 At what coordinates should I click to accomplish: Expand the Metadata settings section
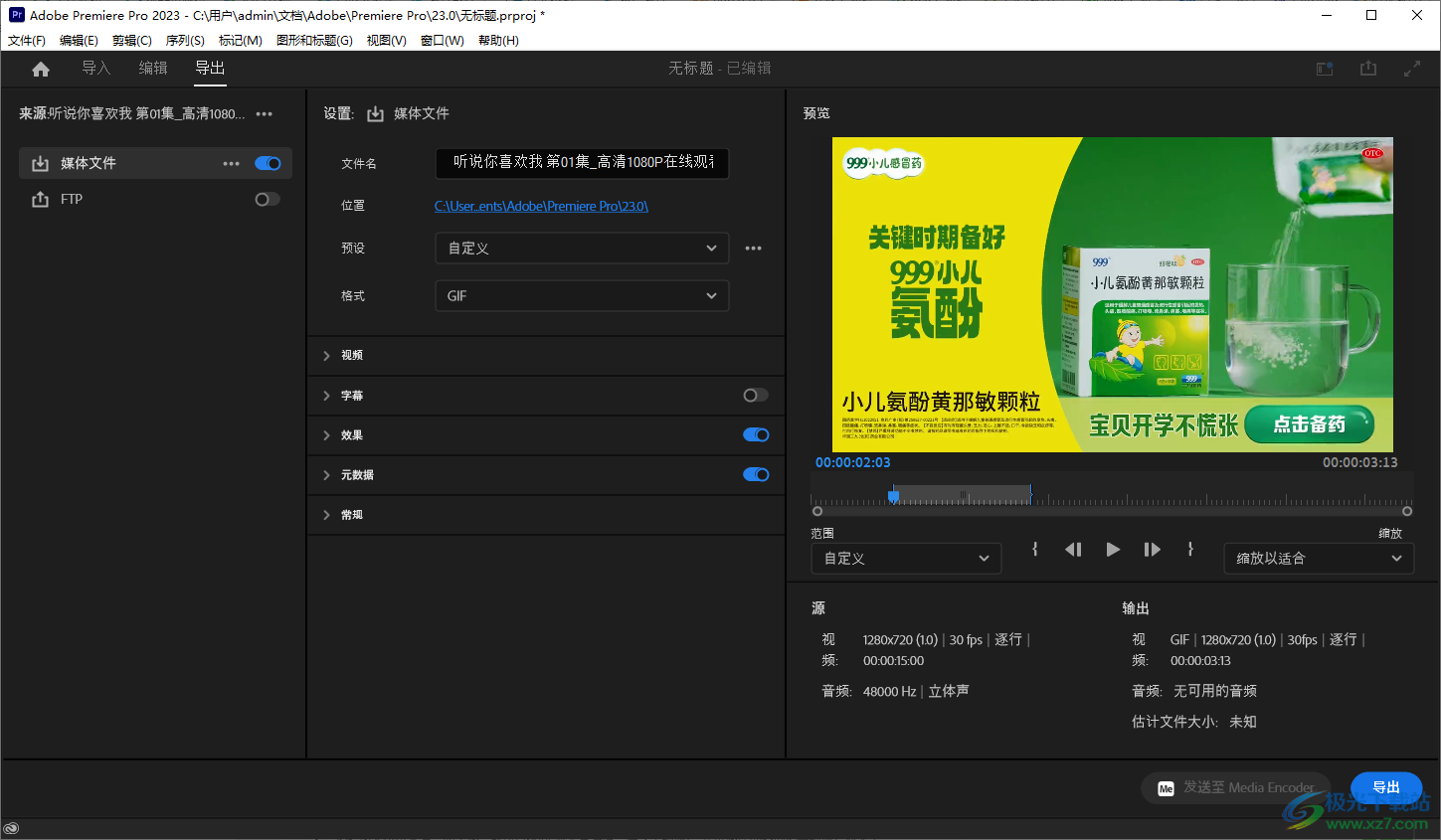pyautogui.click(x=326, y=475)
